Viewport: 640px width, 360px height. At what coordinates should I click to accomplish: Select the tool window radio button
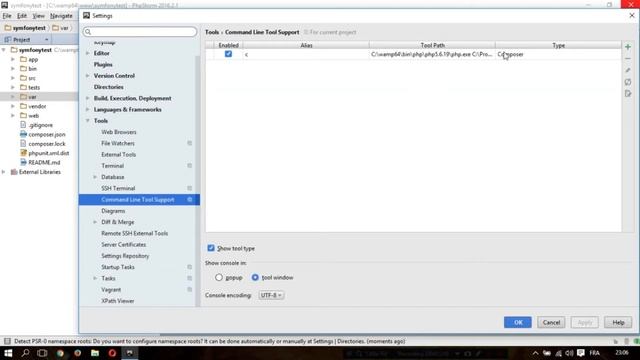point(255,278)
